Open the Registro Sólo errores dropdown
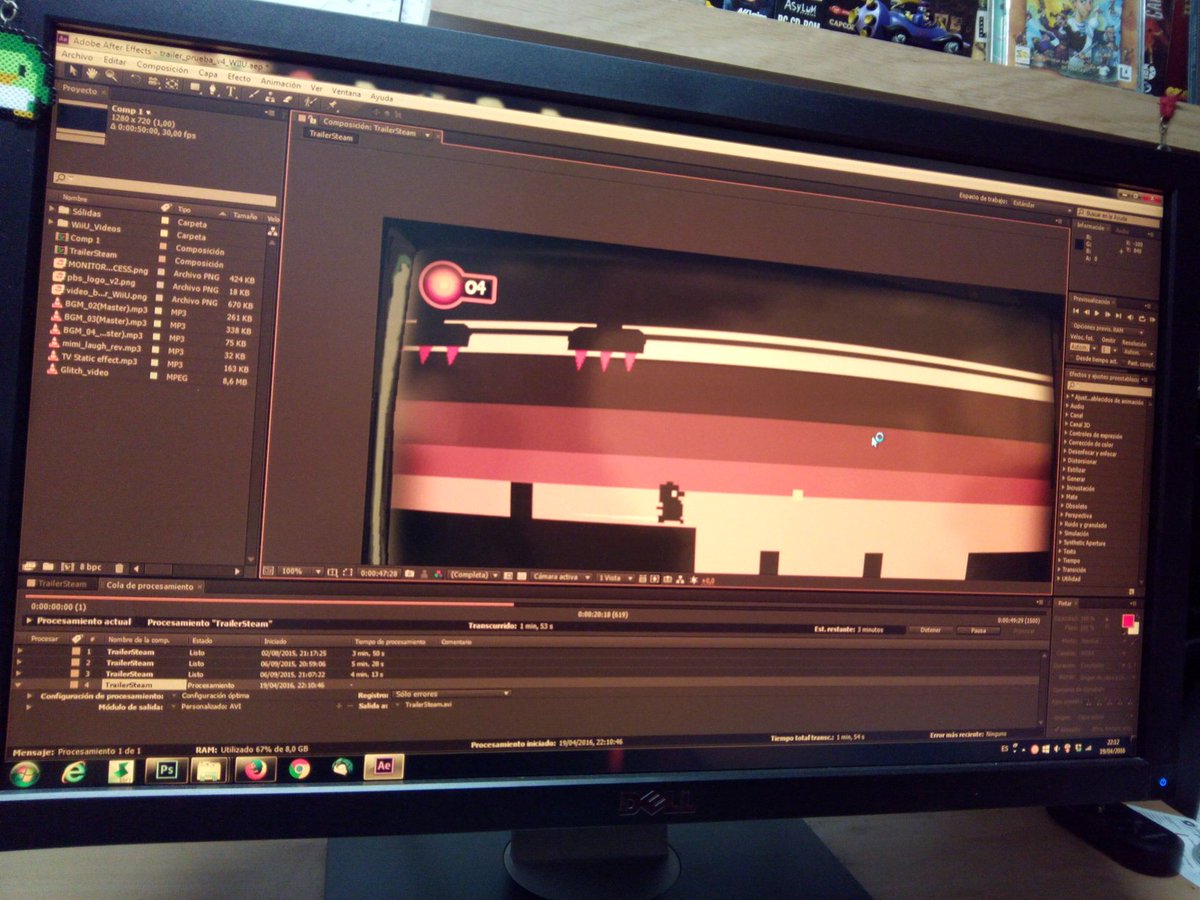The height and width of the screenshot is (900, 1200). 450,694
